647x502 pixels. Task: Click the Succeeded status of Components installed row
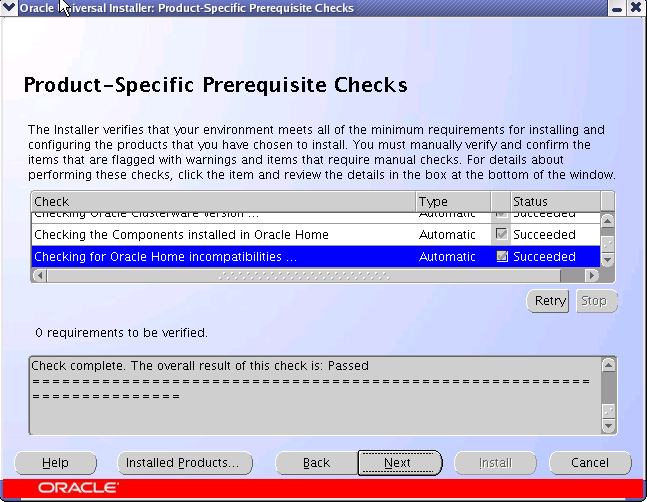pyautogui.click(x=544, y=235)
